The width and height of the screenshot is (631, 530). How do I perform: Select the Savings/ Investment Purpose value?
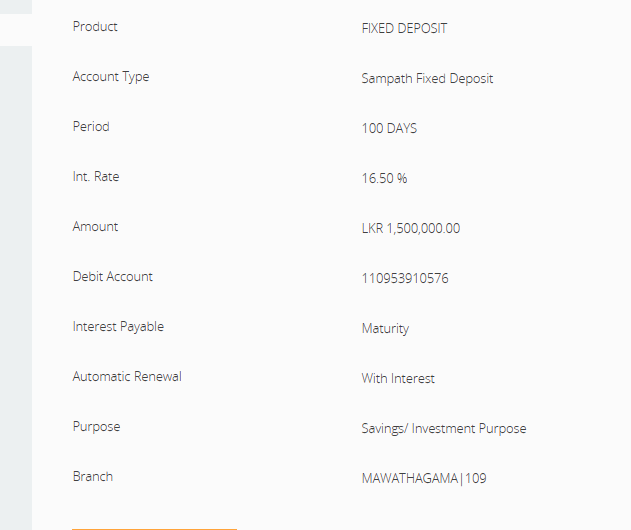[x=443, y=429]
